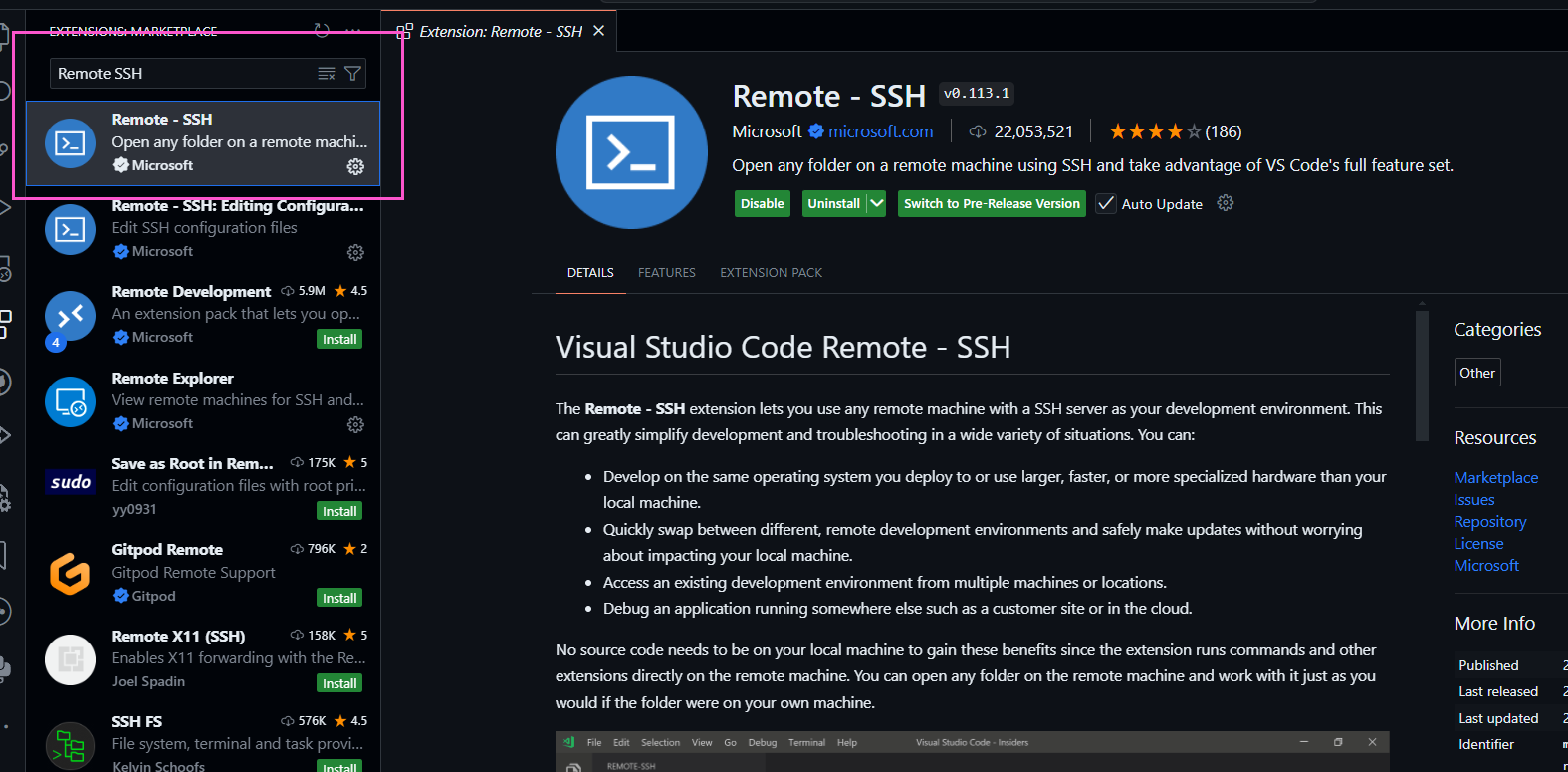Click the install count 22,053,521
This screenshot has height=772, width=1568.
click(x=1033, y=131)
